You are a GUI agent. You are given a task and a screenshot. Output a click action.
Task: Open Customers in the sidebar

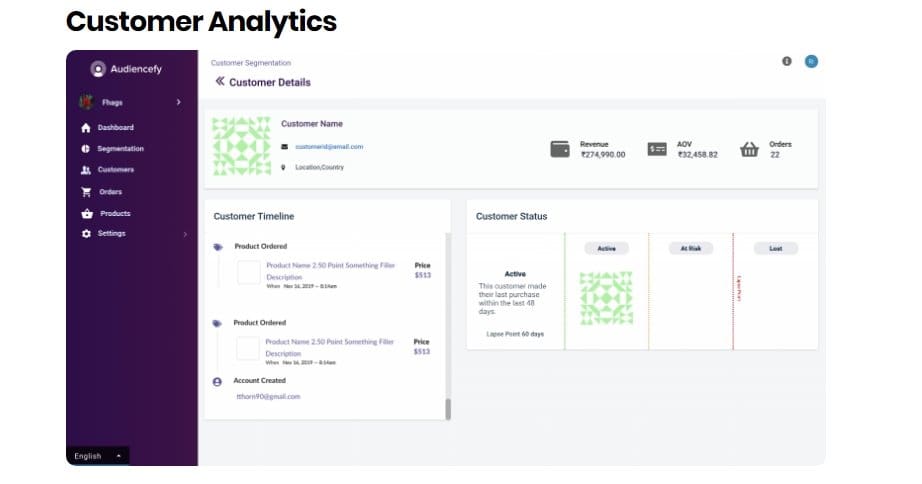coord(115,170)
